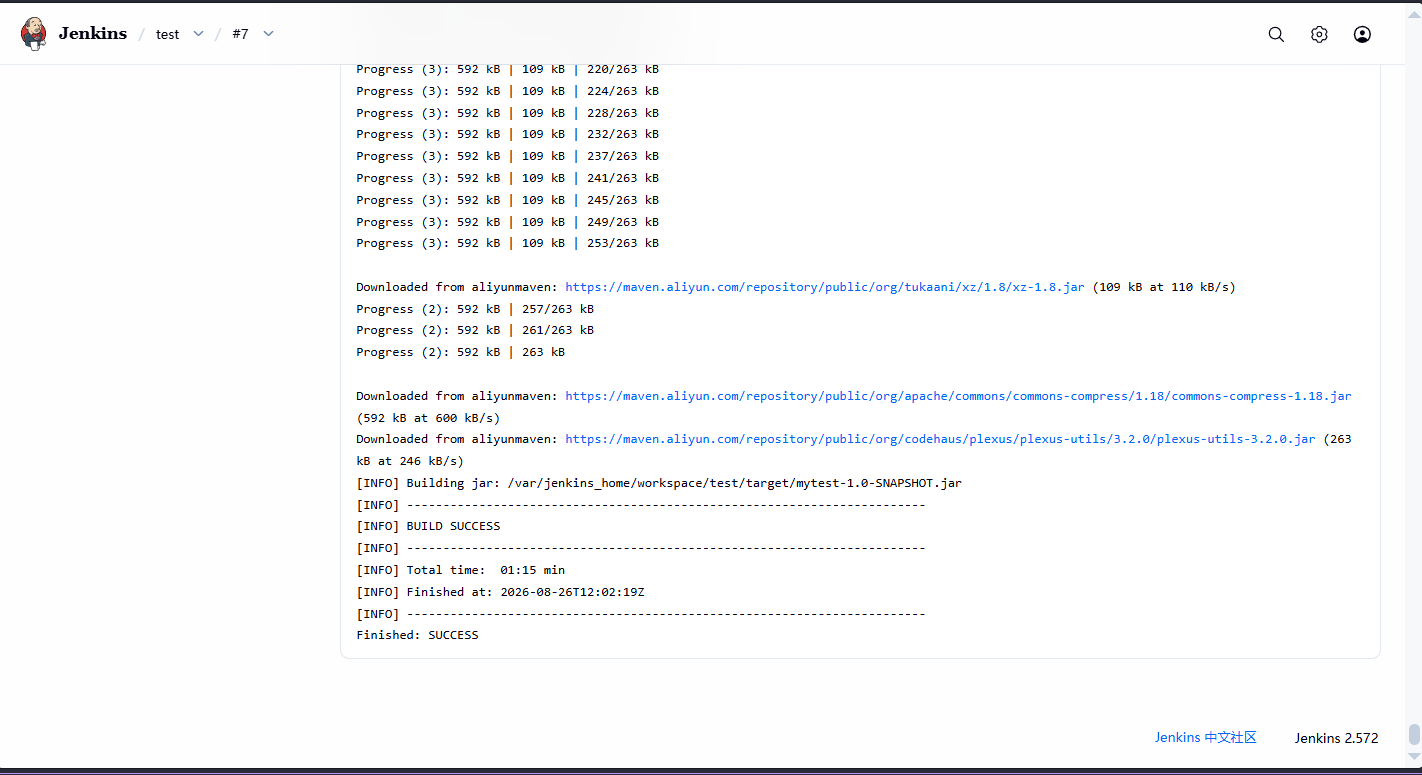Visit the Jenkins 中文社区 link
Viewport: 1422px width, 775px height.
click(x=1205, y=737)
